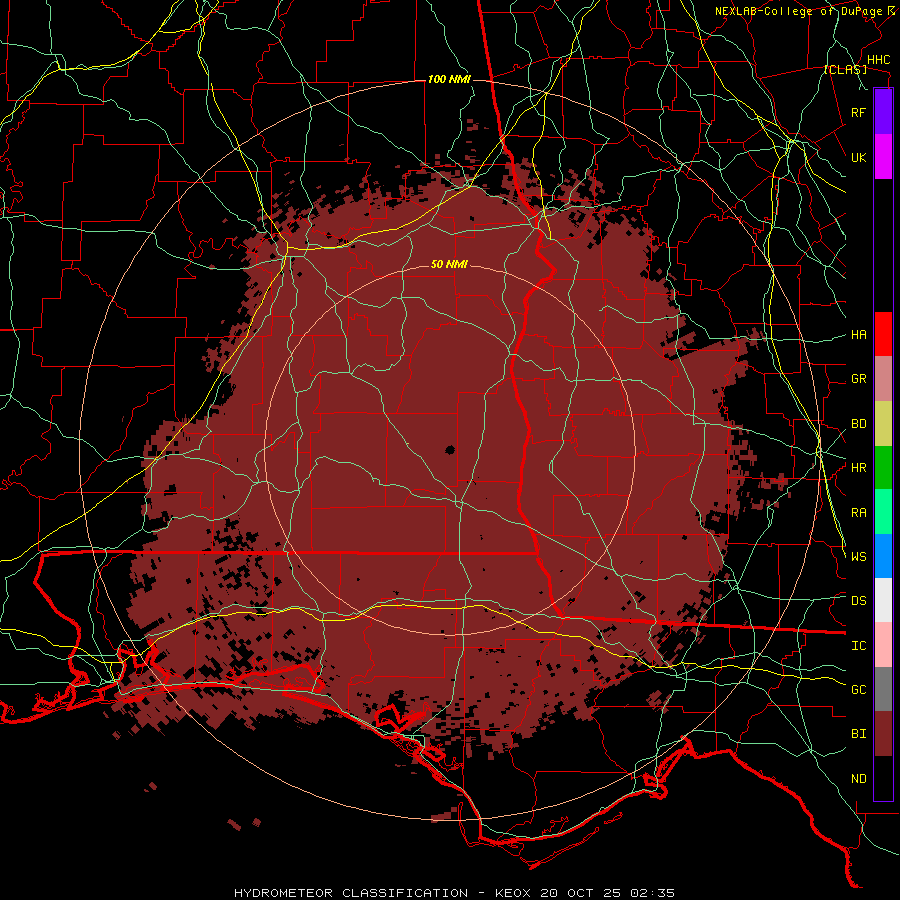Screen dimensions: 900x900
Task: Click the WS blue legend swatch
Action: point(883,556)
